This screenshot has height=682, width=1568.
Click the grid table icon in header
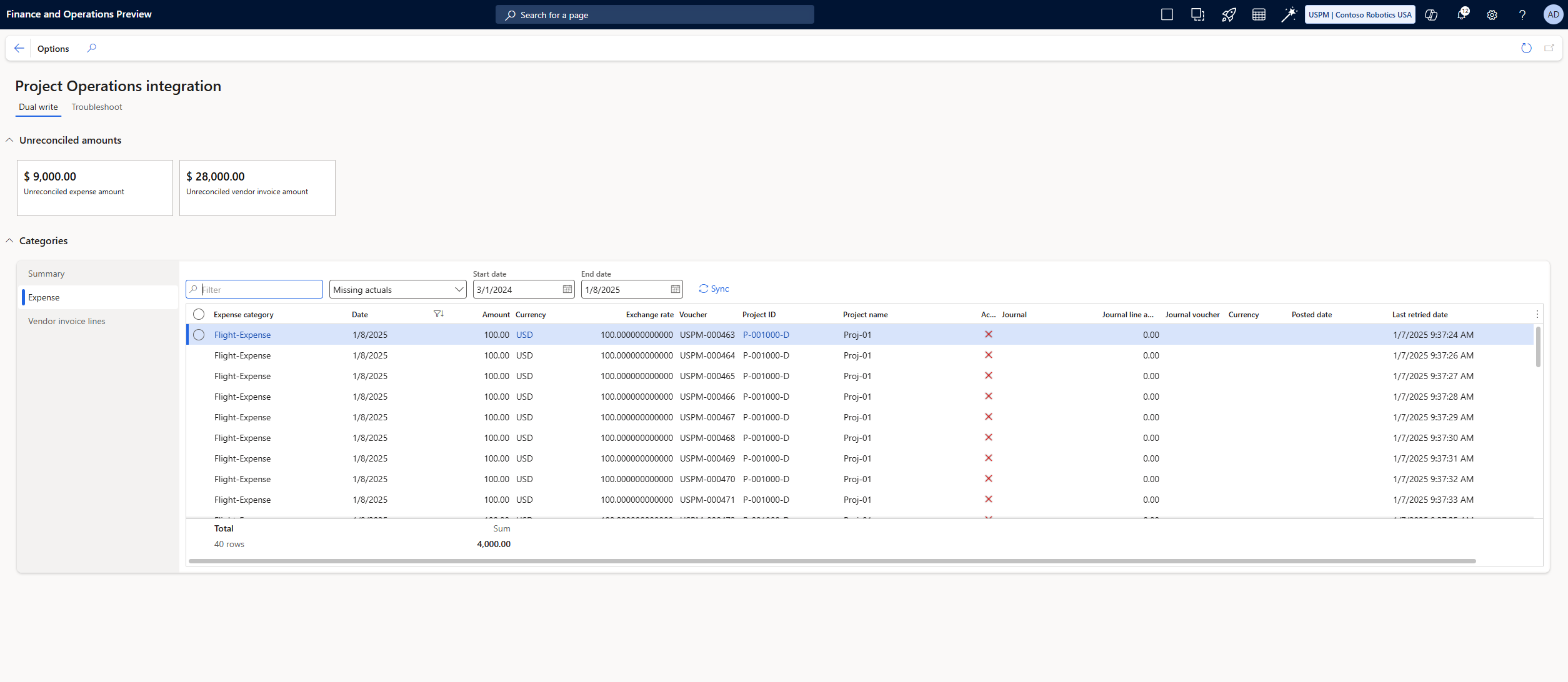(1259, 14)
